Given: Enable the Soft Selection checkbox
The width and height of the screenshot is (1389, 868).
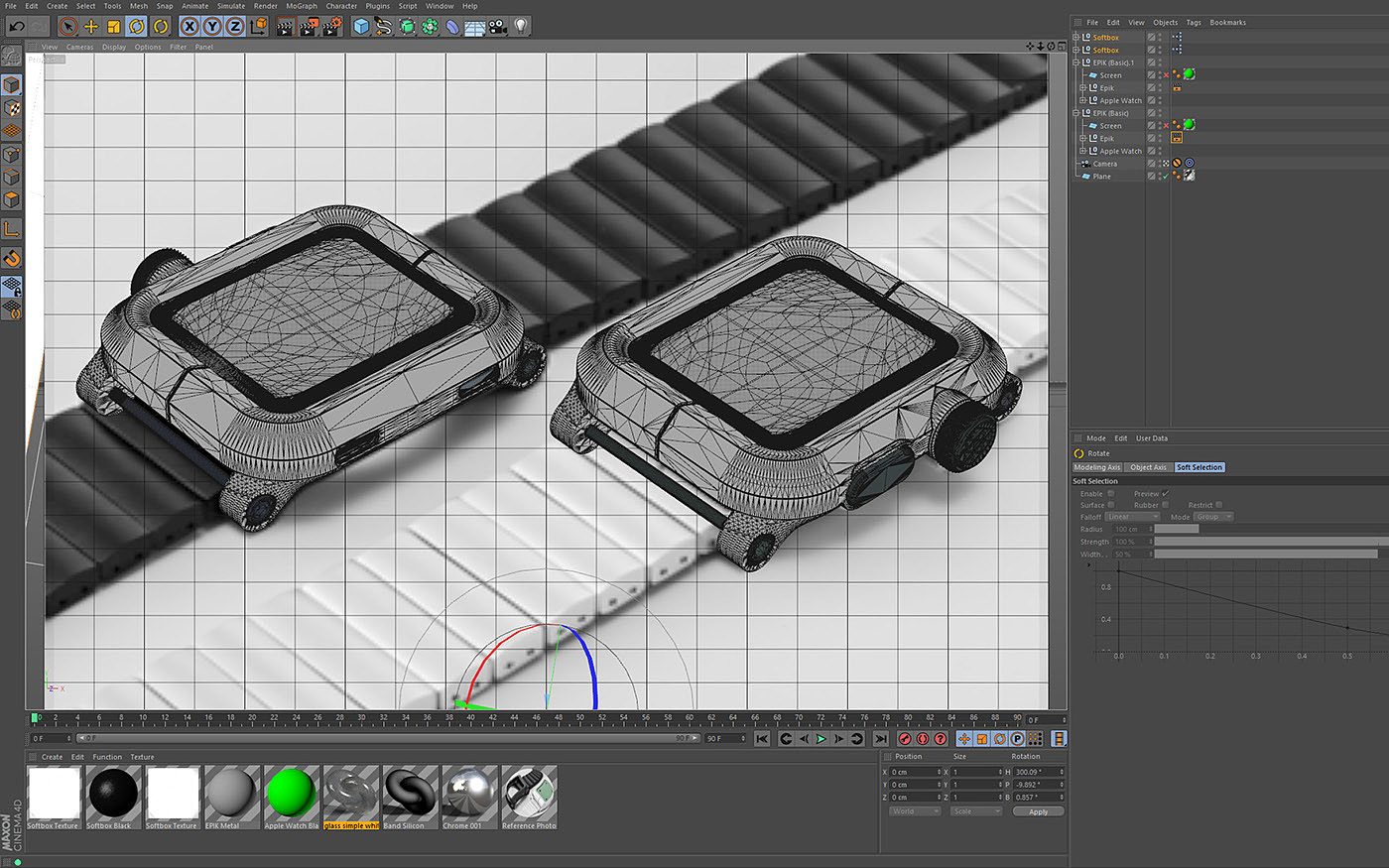Looking at the screenshot, I should 1110,493.
